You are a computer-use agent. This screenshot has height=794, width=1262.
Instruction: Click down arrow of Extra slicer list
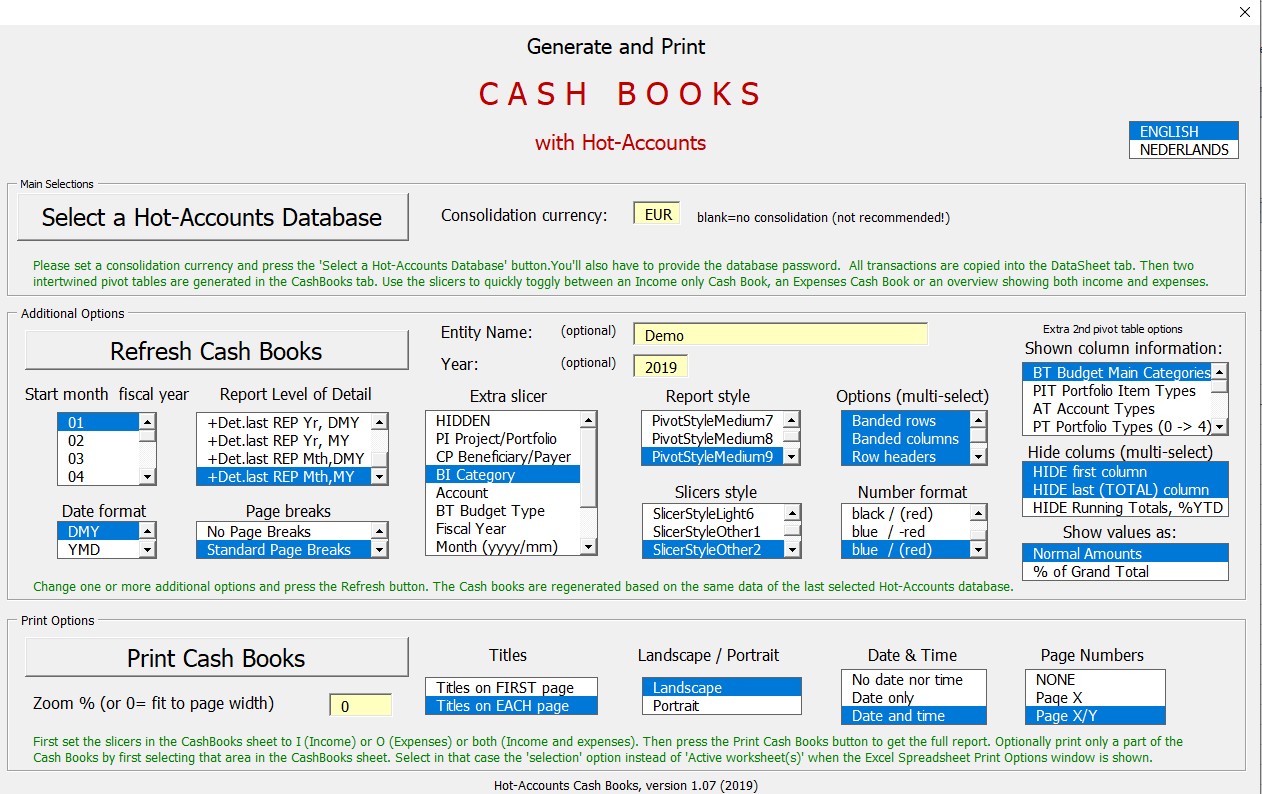click(x=589, y=547)
